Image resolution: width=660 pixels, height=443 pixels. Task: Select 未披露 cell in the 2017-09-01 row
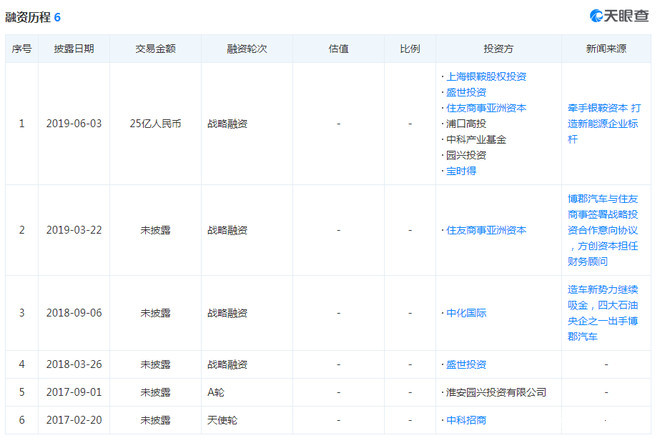click(x=155, y=392)
